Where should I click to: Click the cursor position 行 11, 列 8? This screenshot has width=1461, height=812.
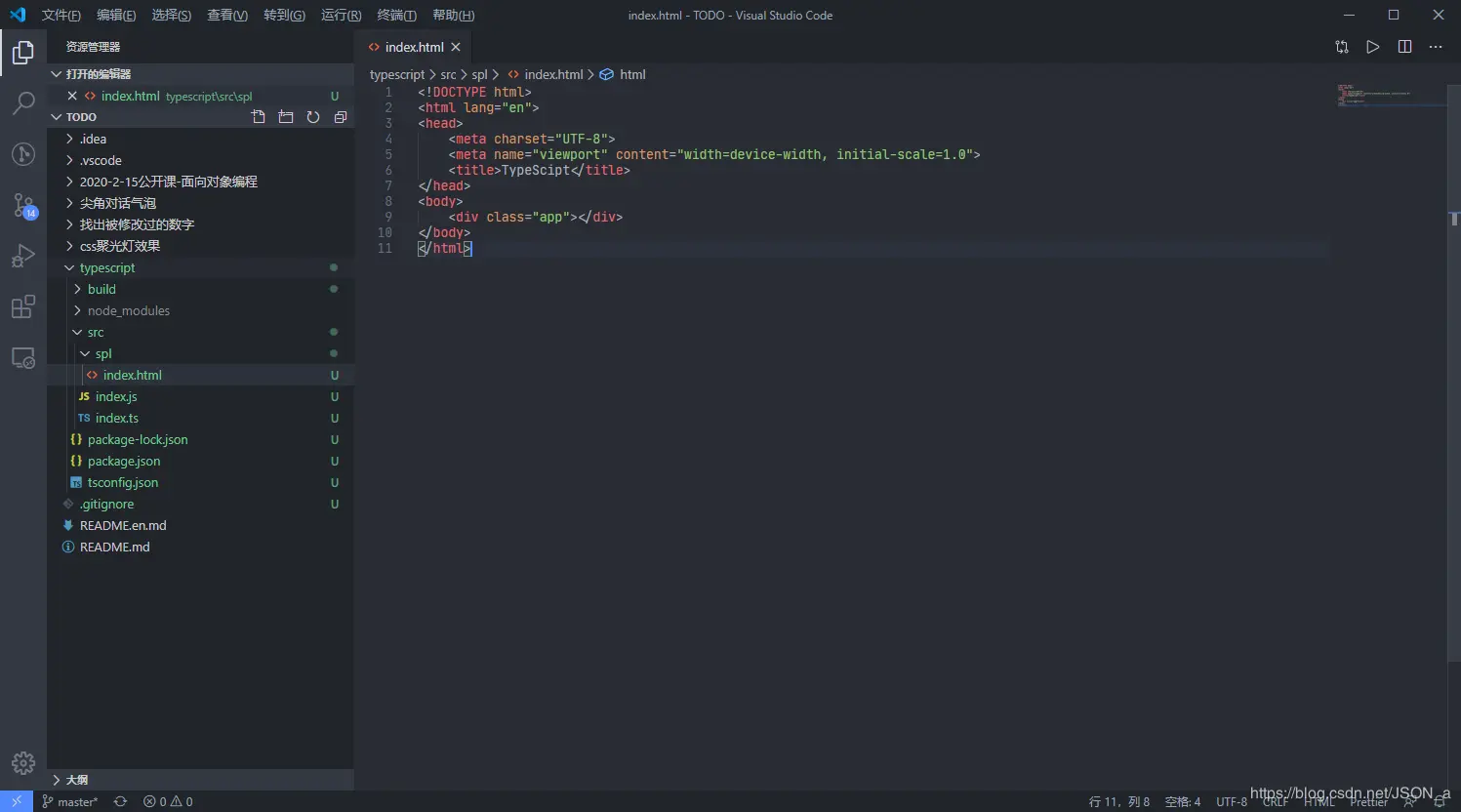(x=1119, y=801)
